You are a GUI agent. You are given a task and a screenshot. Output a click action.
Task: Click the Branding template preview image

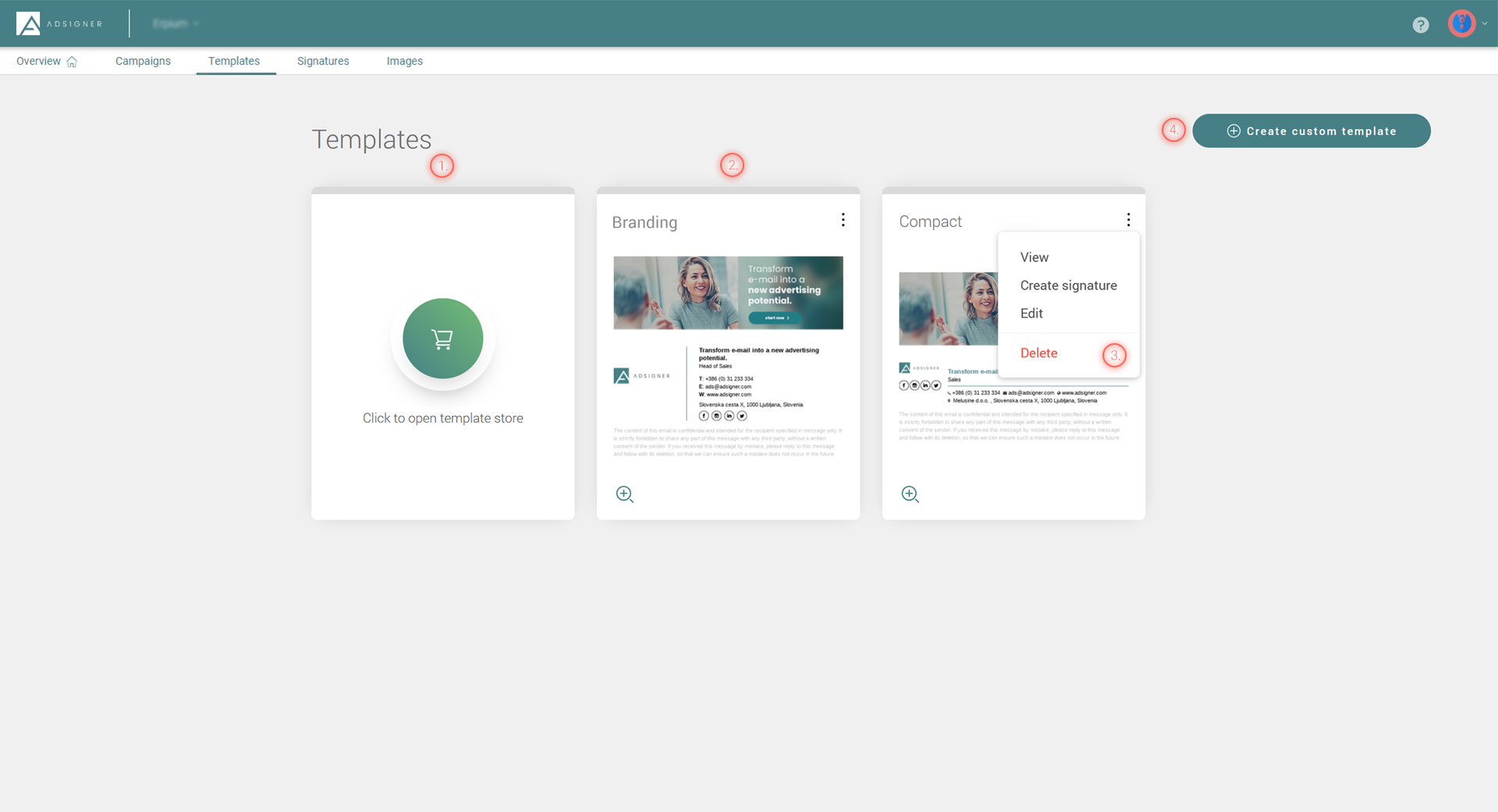tap(728, 292)
